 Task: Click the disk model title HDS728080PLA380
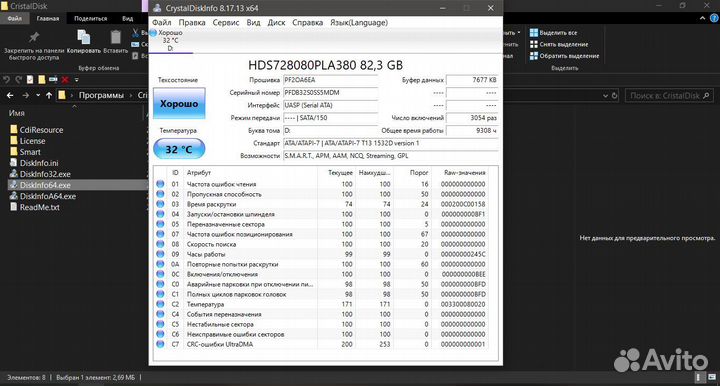point(326,65)
